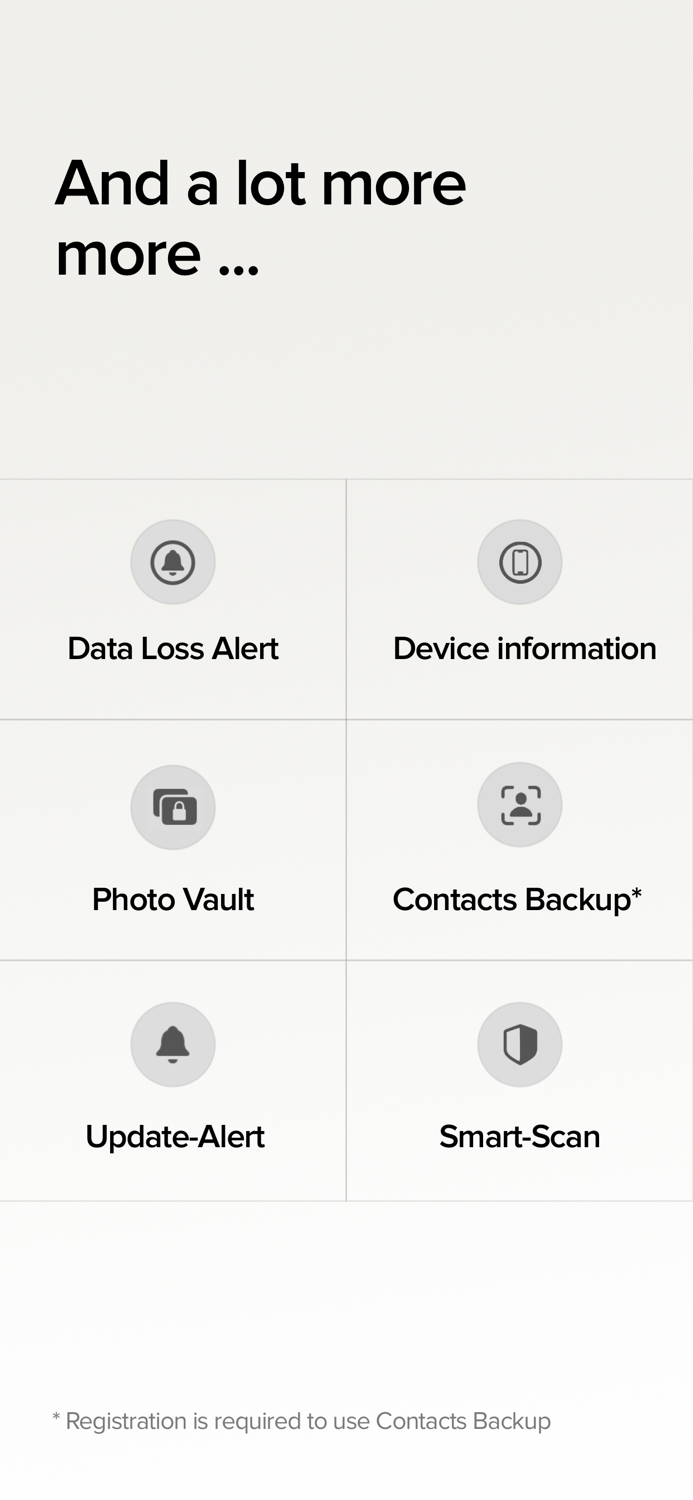
Task: Open the Update-Alert feature tile
Action: [172, 1081]
